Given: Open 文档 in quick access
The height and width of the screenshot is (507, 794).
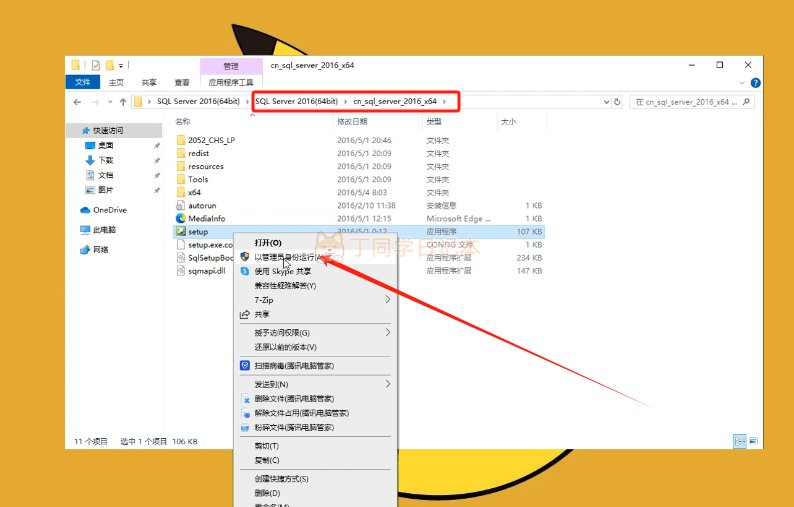Looking at the screenshot, I should pyautogui.click(x=105, y=175).
